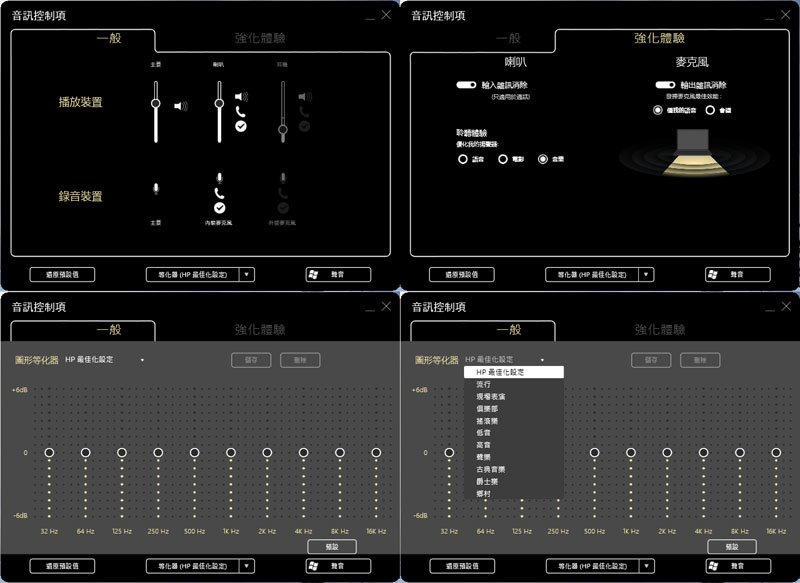Click the greyed external microphone phone icon
The height and width of the screenshot is (583, 800).
tap(283, 193)
